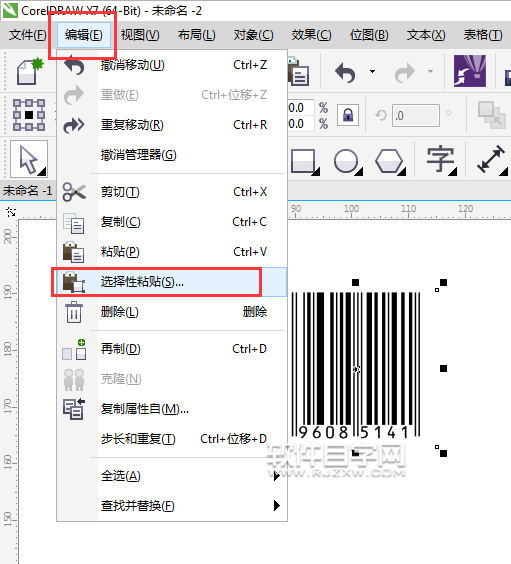Screen dimensions: 511x564
Task: Select the Rectangle tool
Action: pos(304,161)
